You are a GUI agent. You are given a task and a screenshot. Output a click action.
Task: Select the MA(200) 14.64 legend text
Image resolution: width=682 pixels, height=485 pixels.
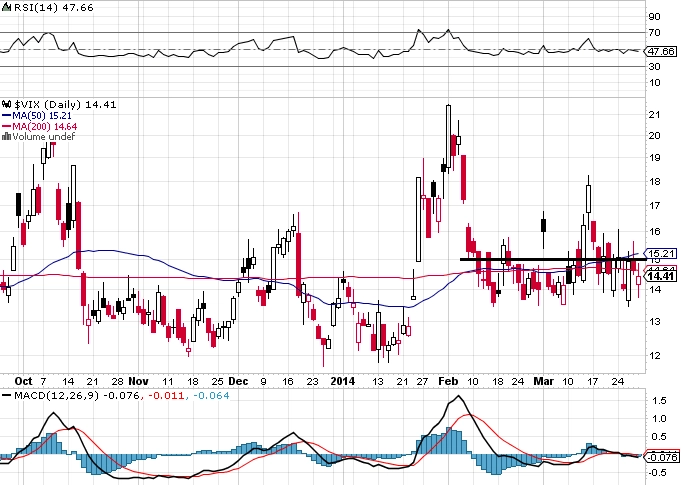(x=45, y=127)
